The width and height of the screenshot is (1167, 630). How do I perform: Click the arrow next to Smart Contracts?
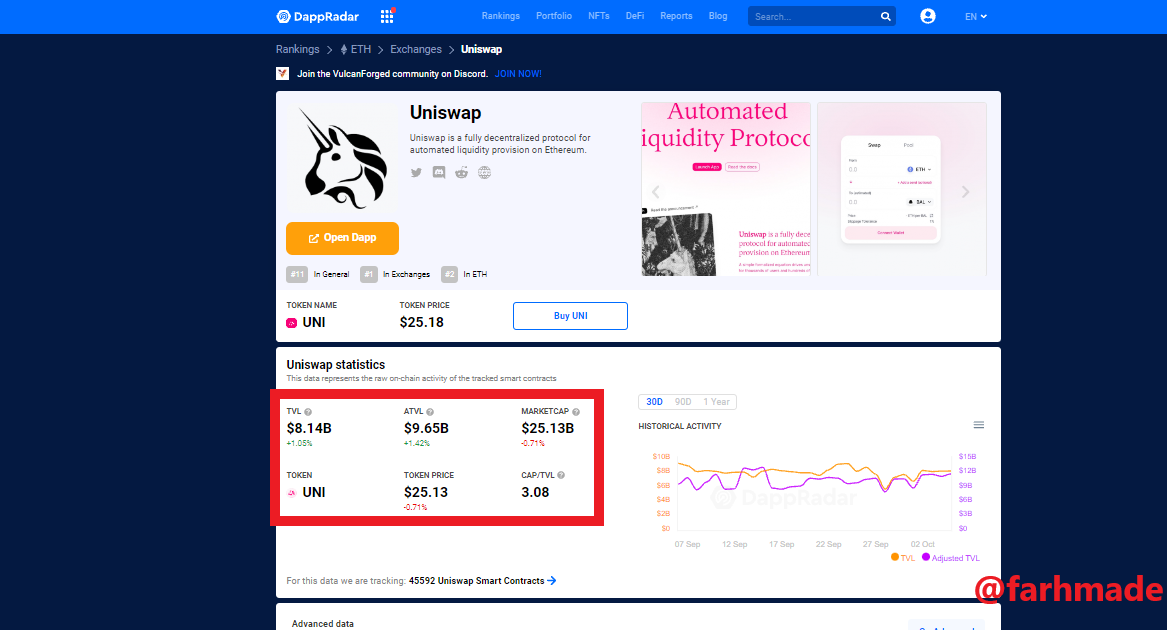pyautogui.click(x=551, y=581)
